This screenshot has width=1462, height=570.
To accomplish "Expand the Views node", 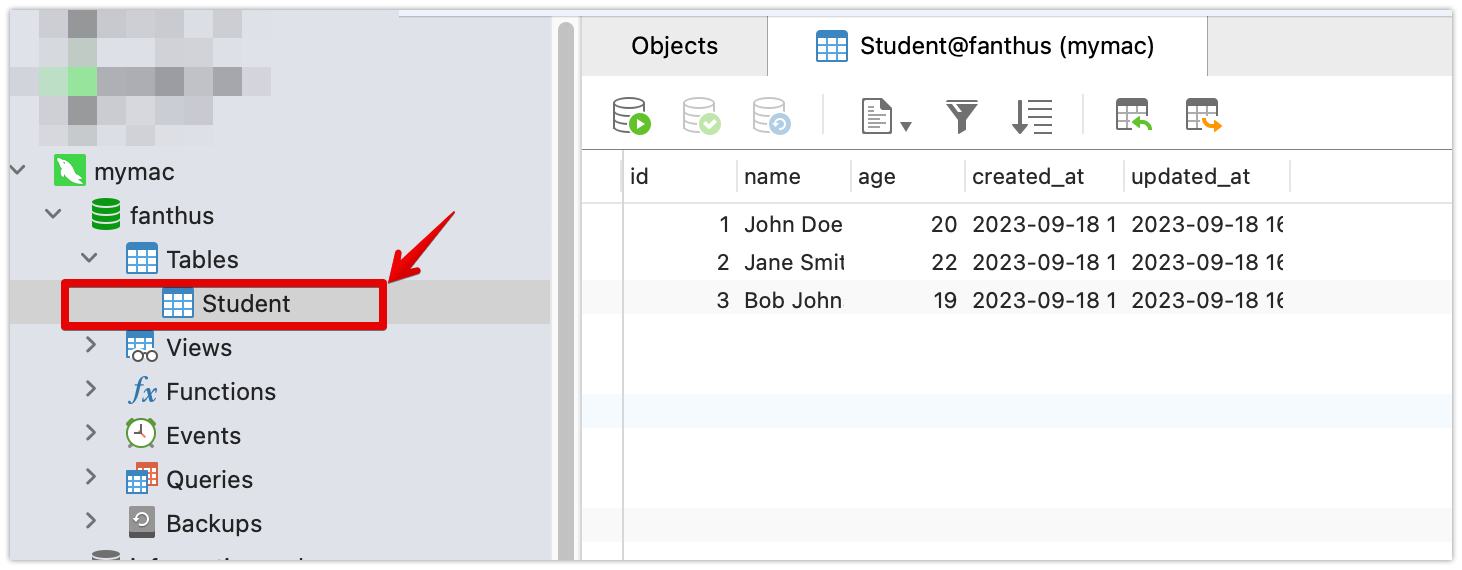I will (90, 346).
